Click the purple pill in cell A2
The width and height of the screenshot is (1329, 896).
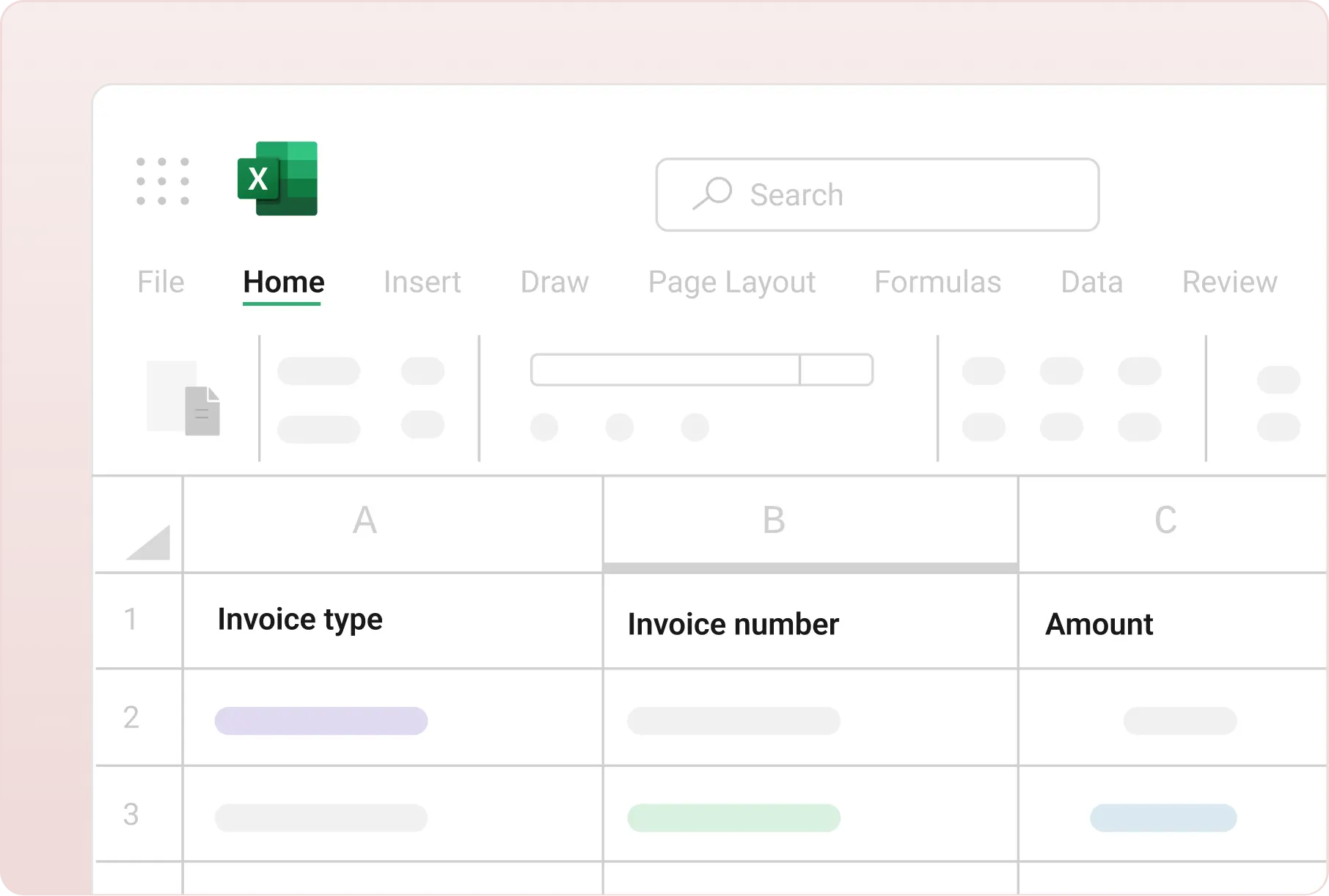tap(321, 721)
